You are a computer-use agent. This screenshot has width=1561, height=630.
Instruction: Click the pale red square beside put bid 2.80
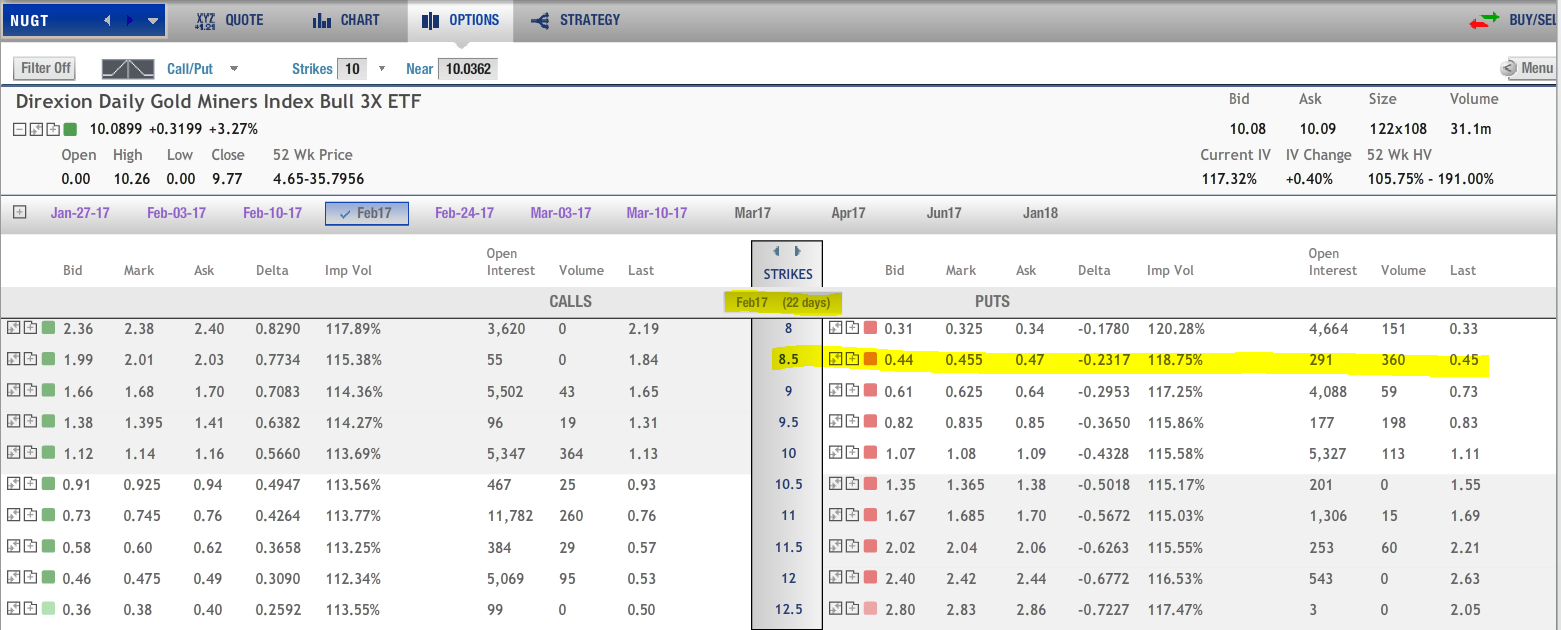click(x=870, y=609)
